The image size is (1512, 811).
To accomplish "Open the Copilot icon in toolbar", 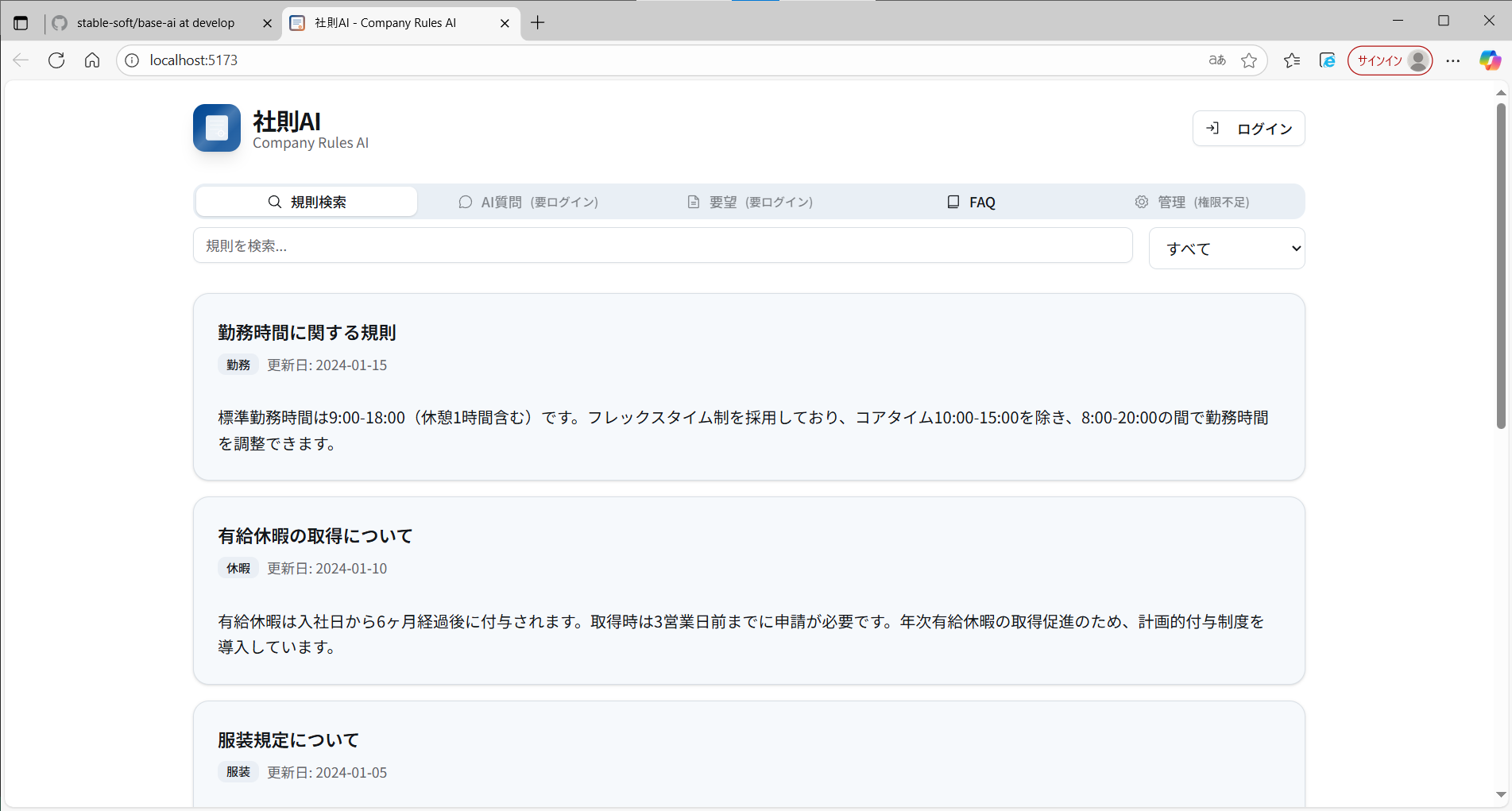I will 1489,60.
